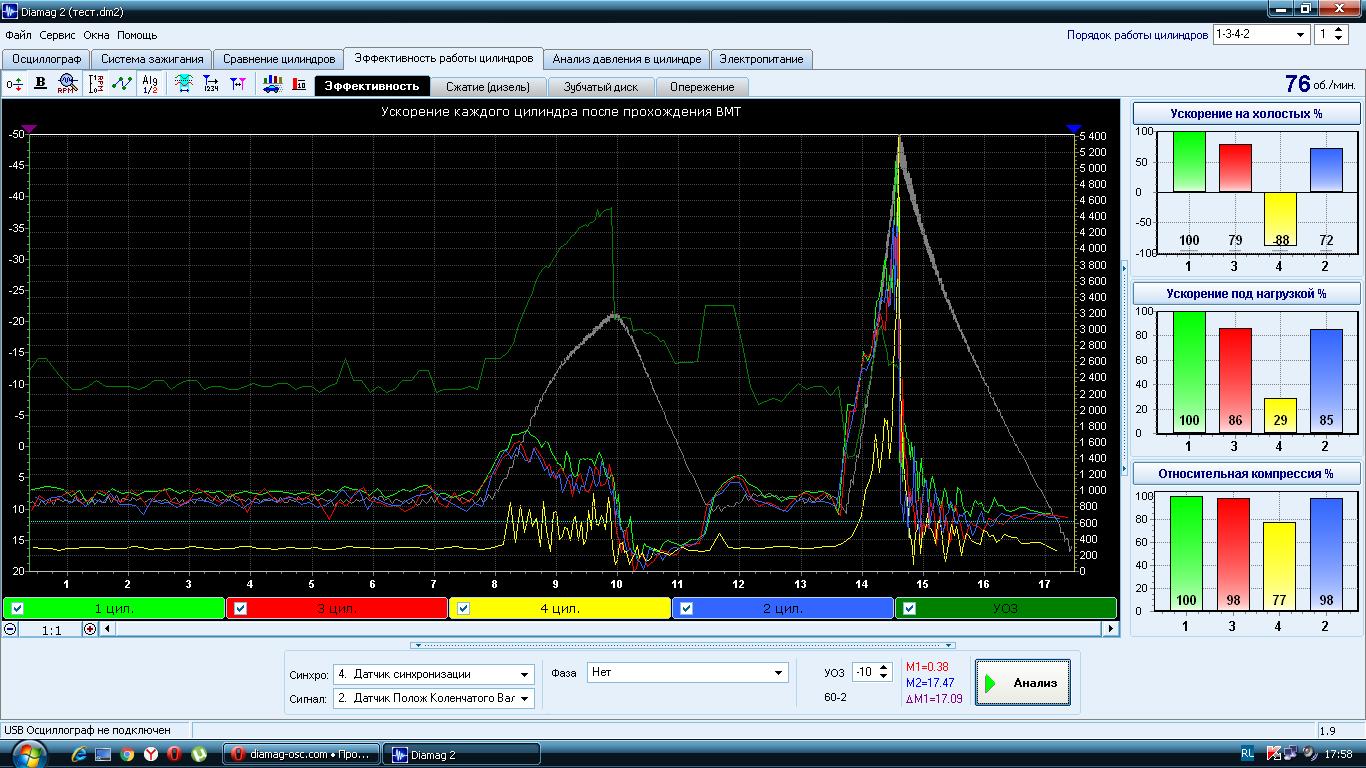Click the blue right chart marker

point(1074,129)
